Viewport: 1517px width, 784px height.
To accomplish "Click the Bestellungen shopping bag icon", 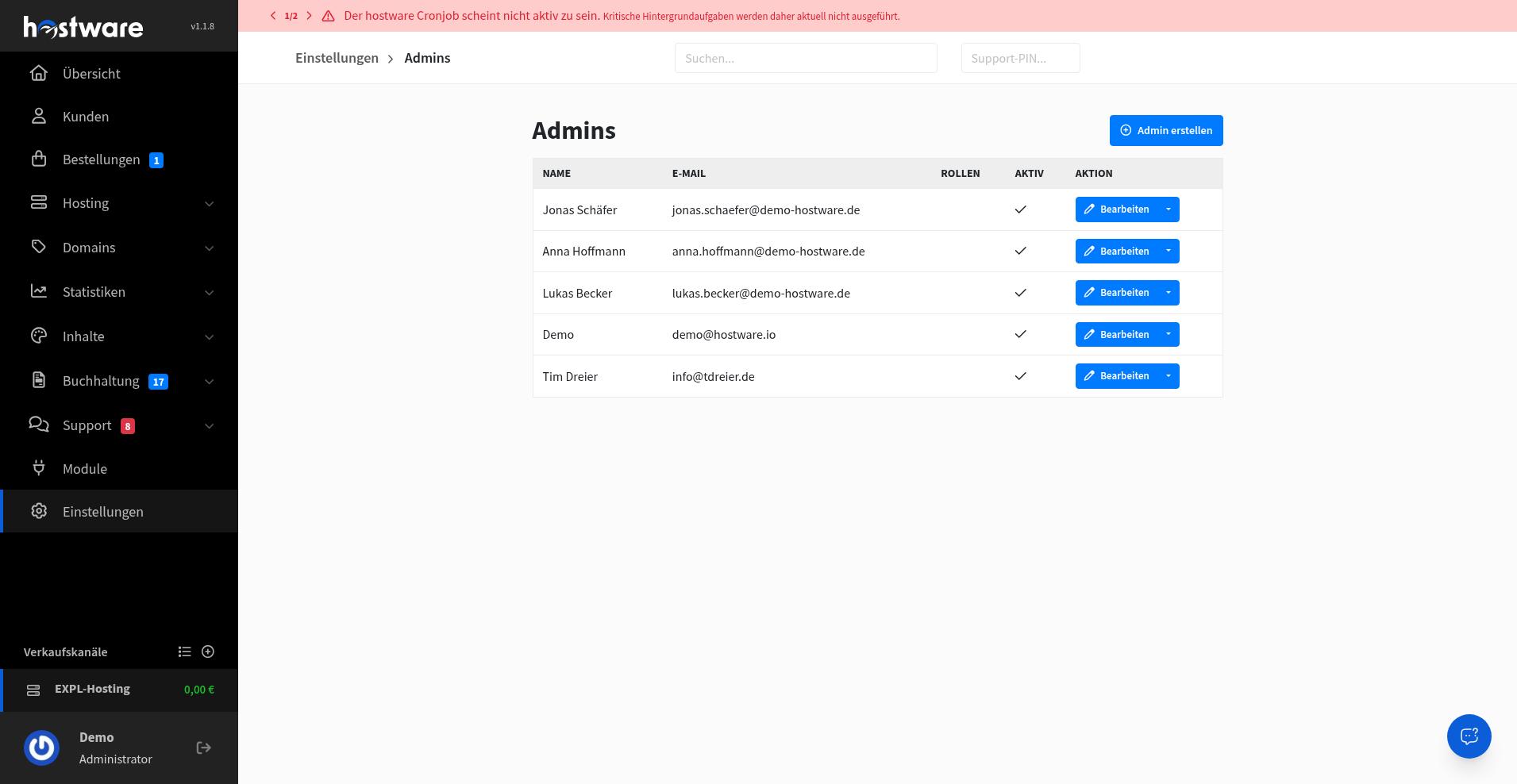I will [x=39, y=159].
